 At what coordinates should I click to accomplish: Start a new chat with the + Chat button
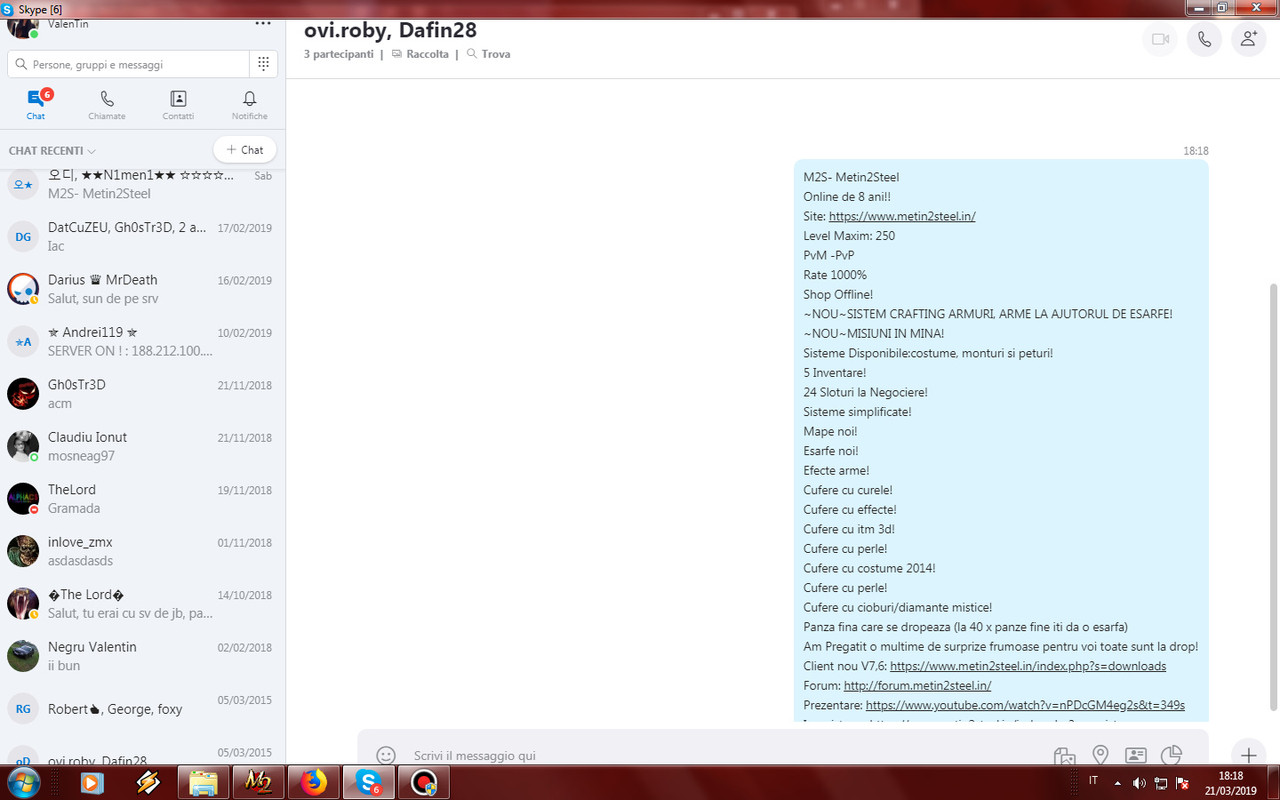[245, 150]
